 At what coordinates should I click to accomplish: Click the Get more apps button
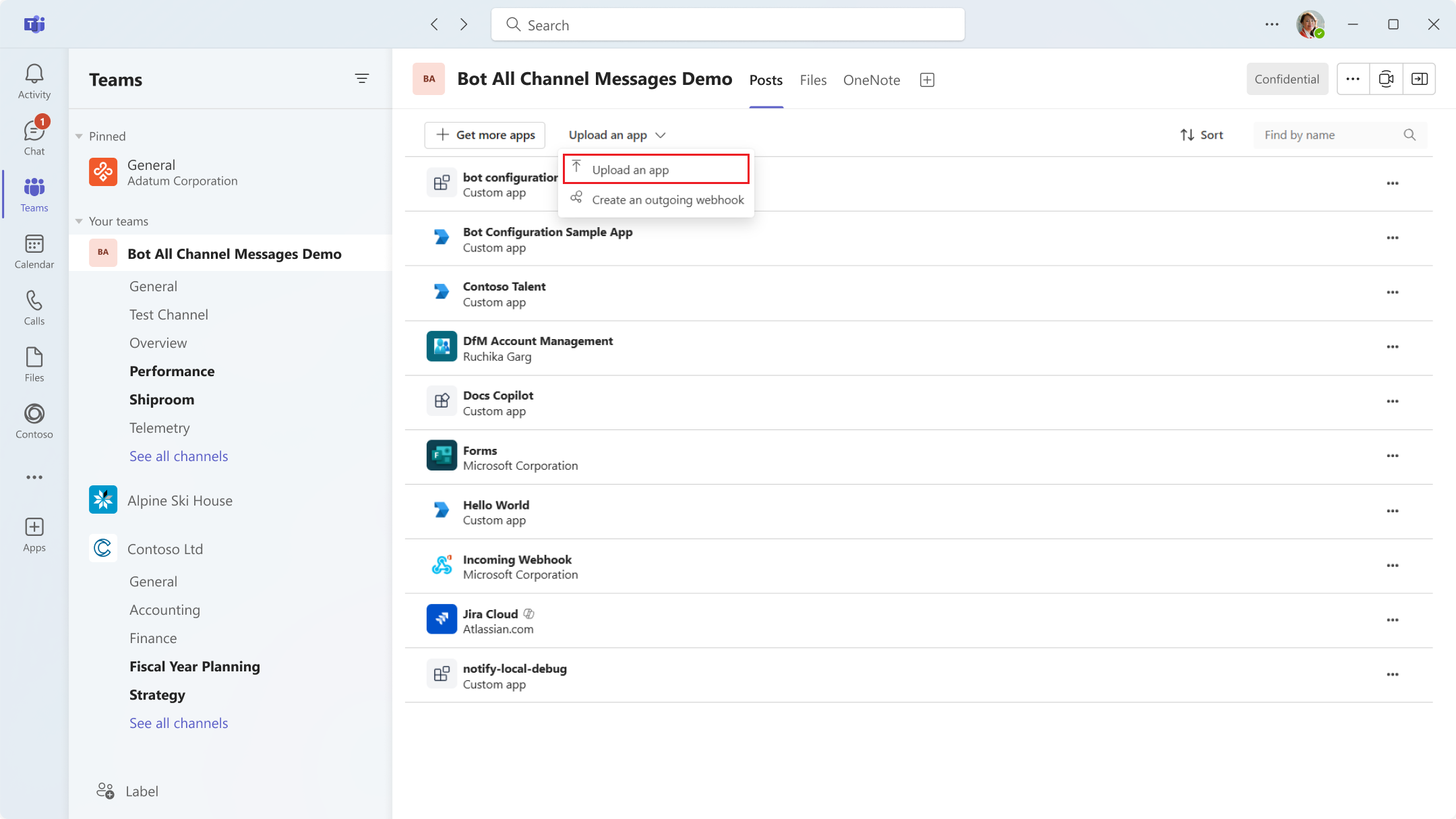point(485,135)
